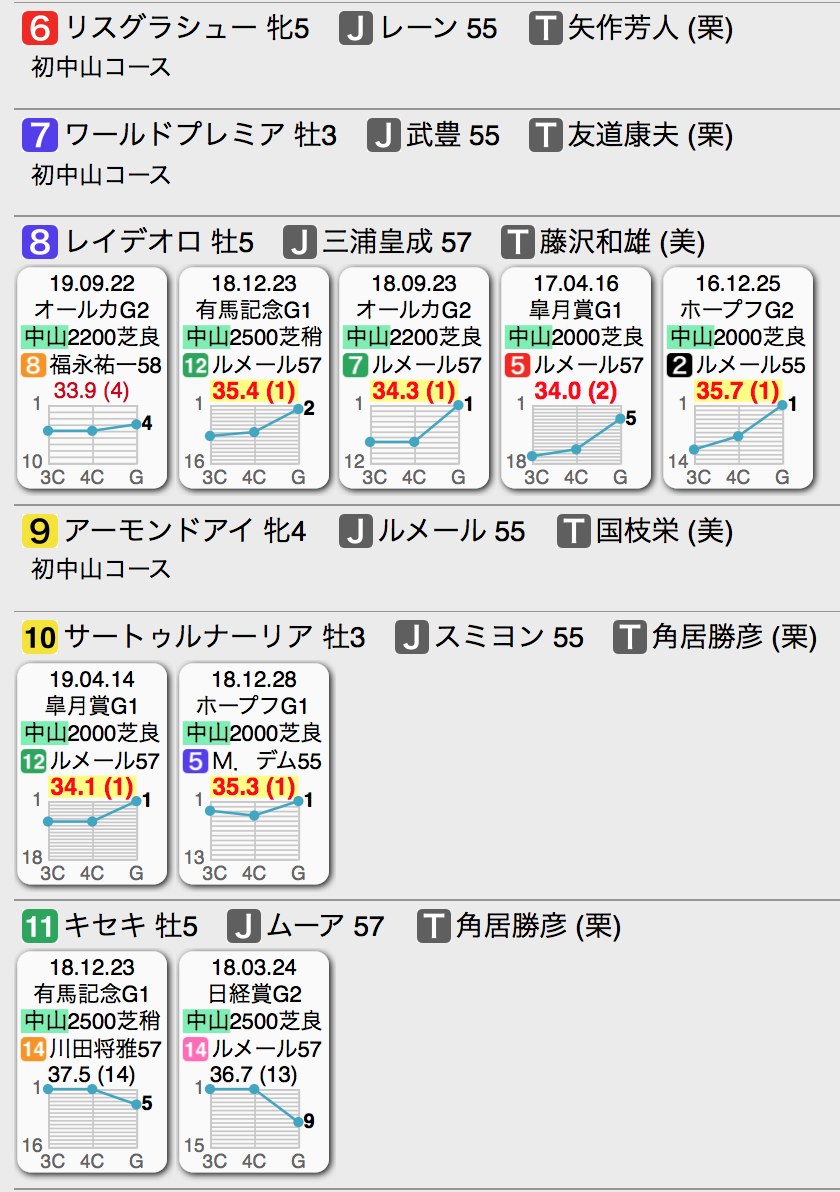Select jockey ムーア 57
This screenshot has height=1192, width=840.
[x=325, y=926]
